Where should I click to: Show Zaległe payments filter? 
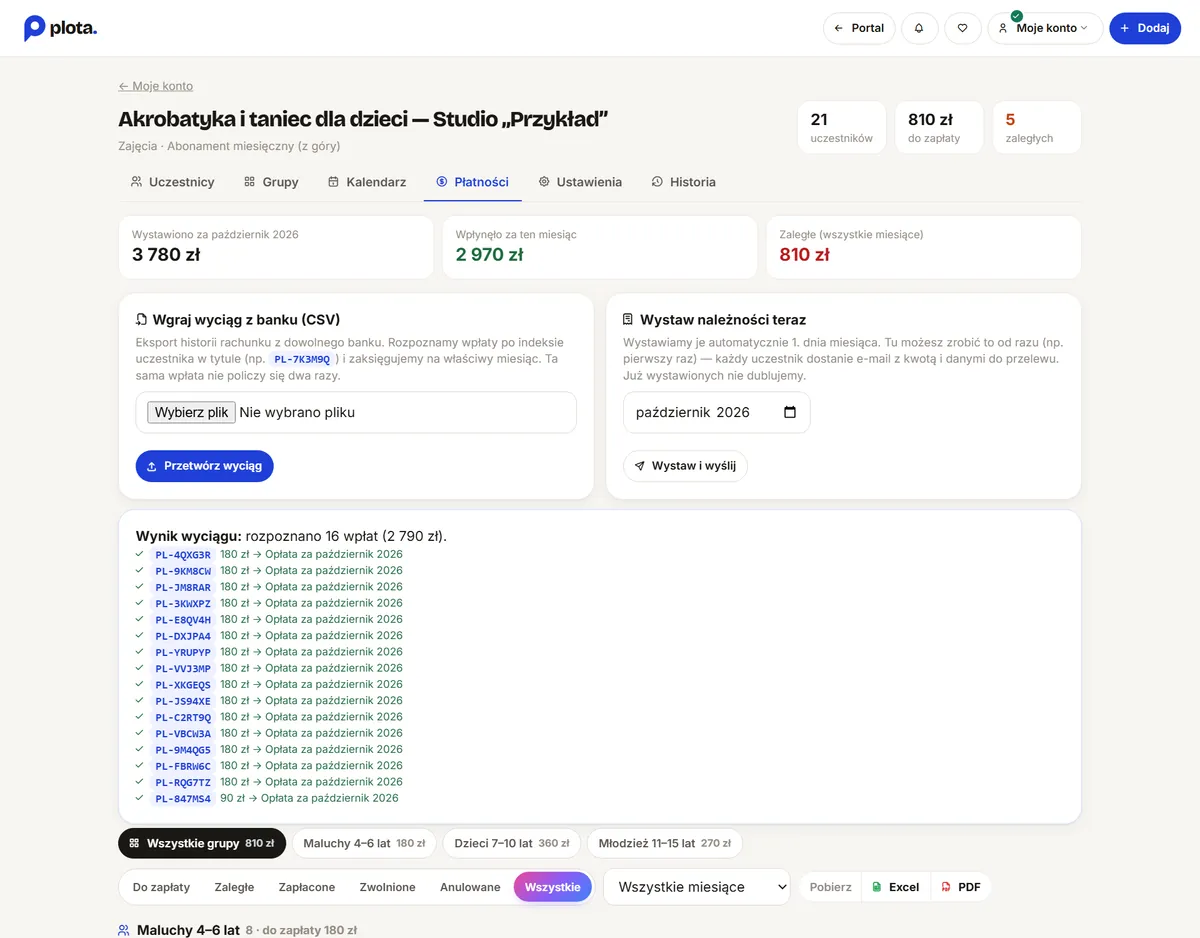click(234, 887)
